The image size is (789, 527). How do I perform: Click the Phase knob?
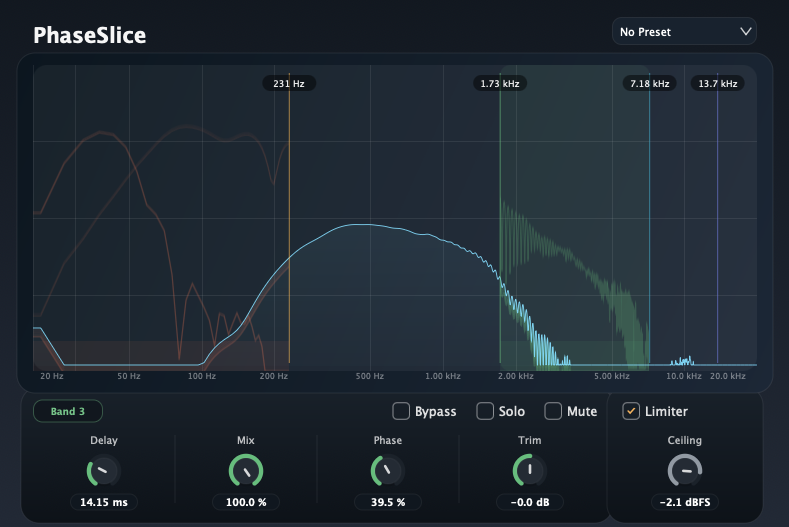pos(387,471)
